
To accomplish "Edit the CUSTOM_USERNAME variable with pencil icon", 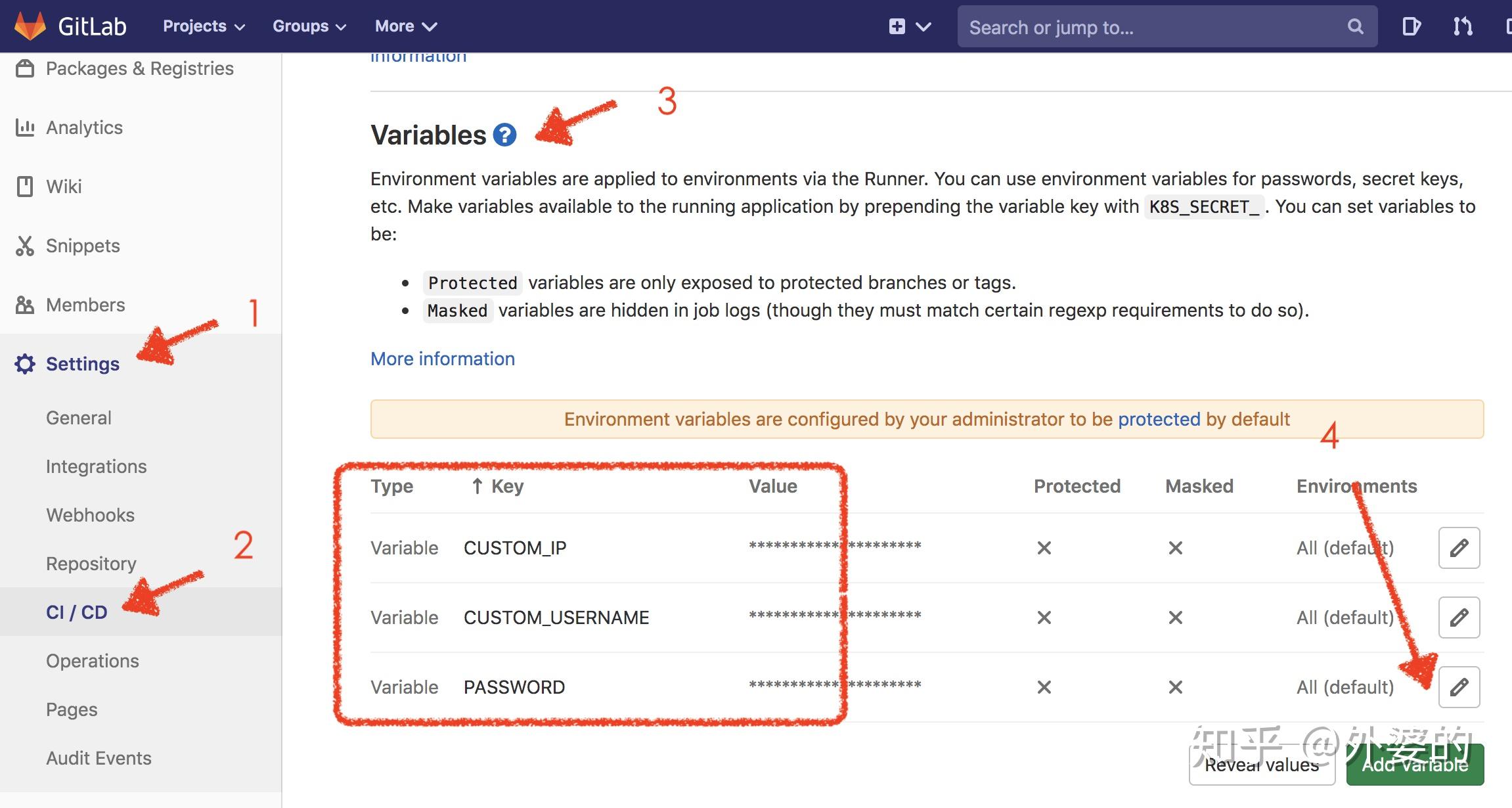I will click(1458, 617).
